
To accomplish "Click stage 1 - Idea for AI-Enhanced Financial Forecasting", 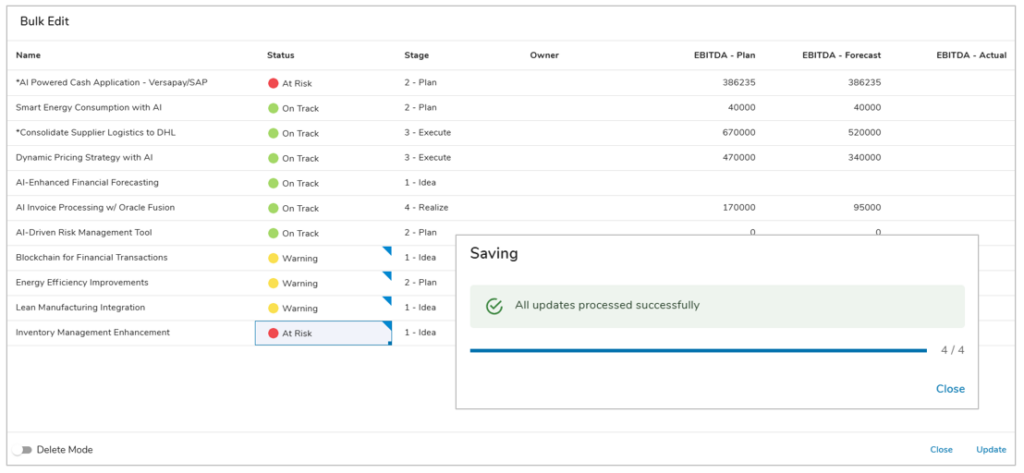I will click(x=420, y=182).
